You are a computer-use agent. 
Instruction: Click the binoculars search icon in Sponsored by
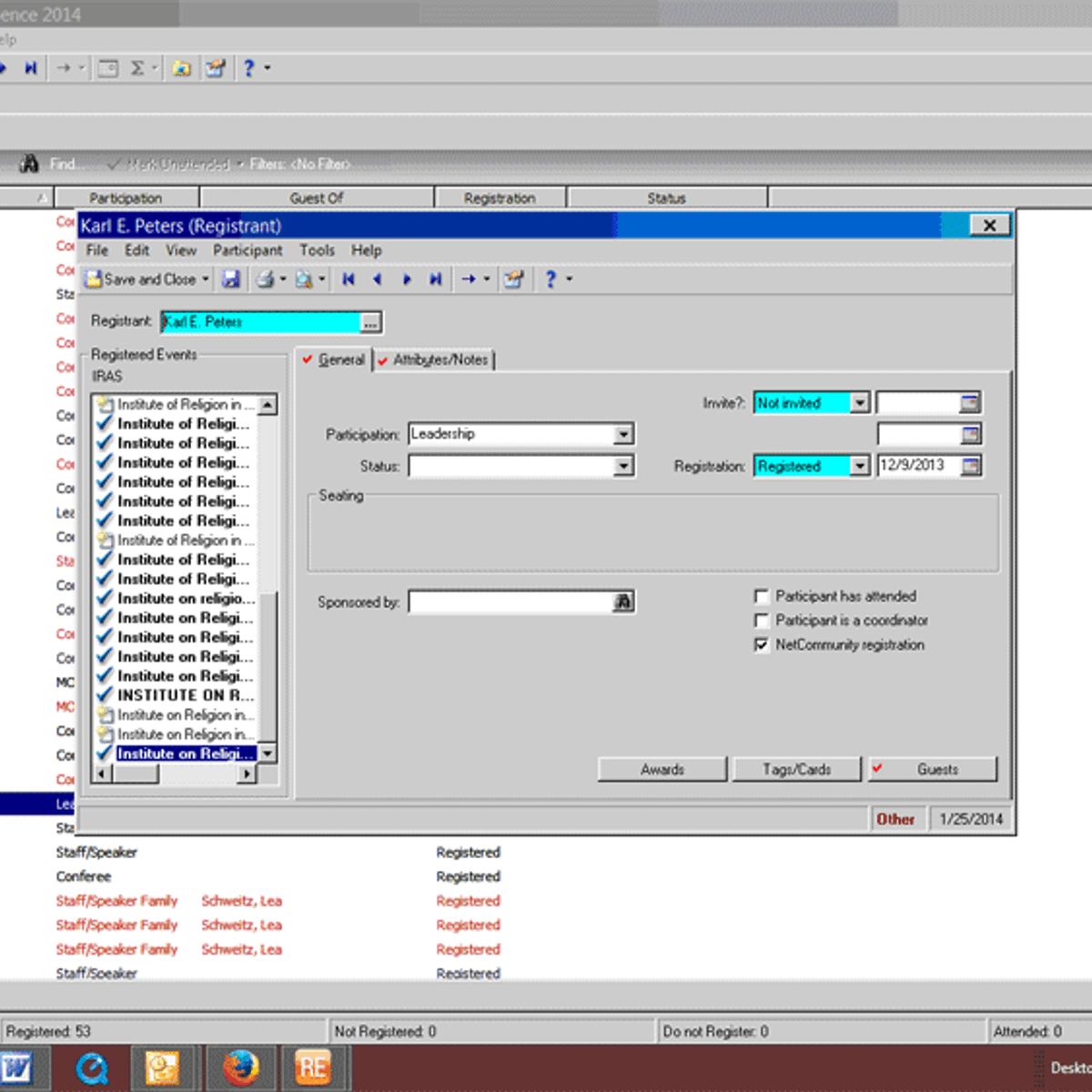[x=623, y=602]
